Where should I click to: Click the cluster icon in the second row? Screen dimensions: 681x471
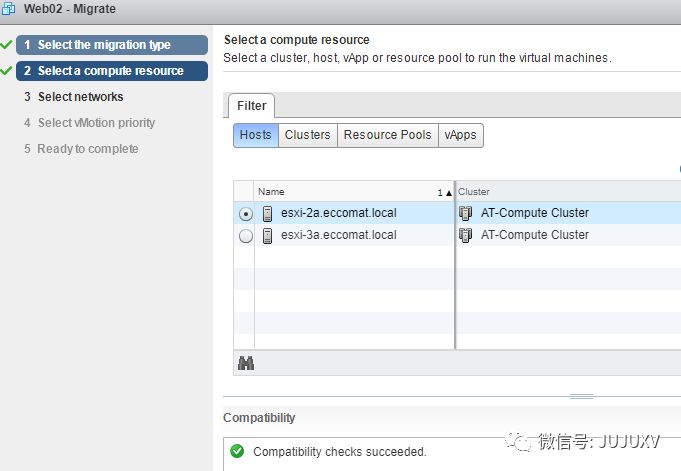(x=466, y=236)
